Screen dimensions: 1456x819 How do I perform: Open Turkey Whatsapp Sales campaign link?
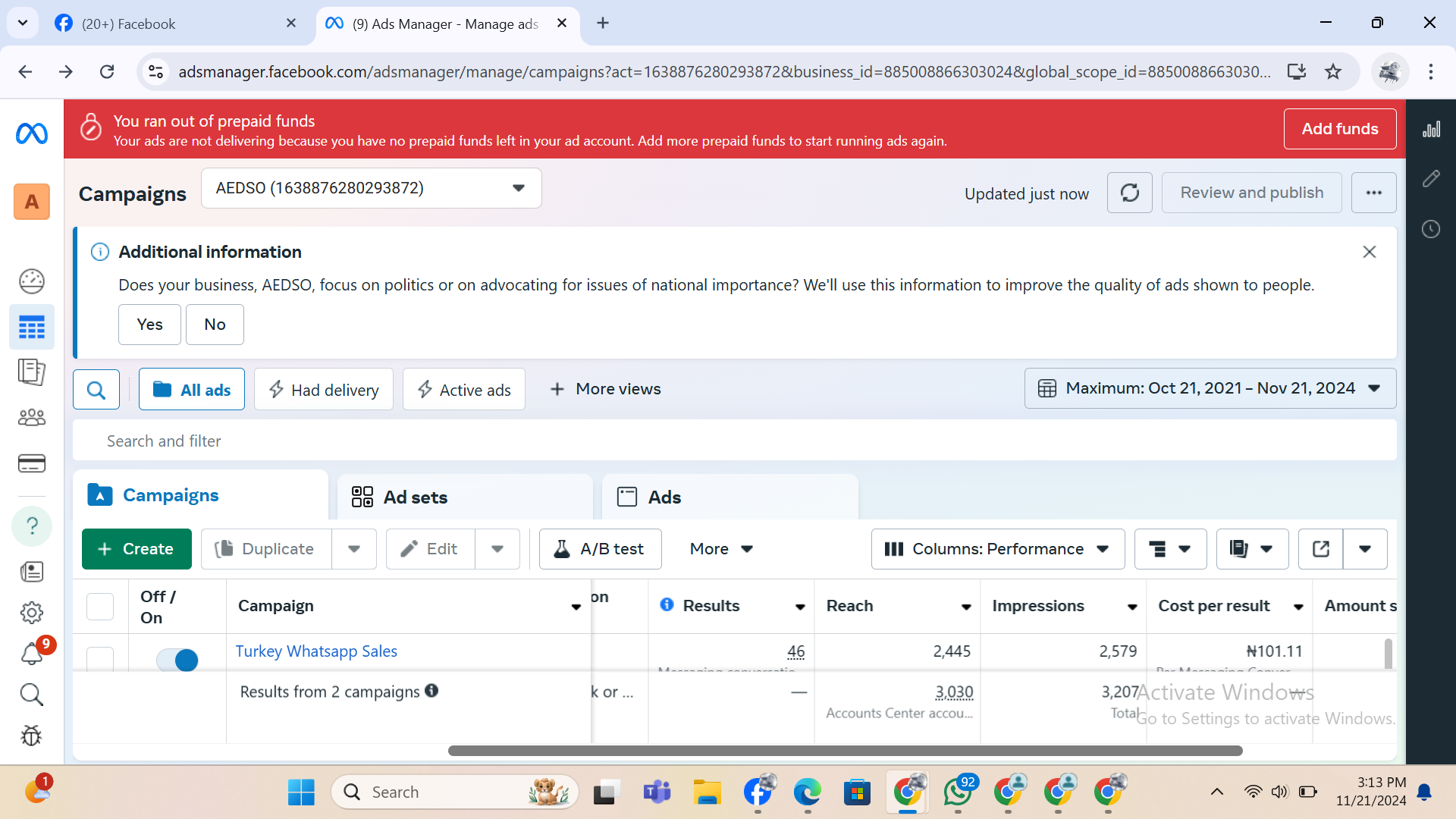(316, 651)
